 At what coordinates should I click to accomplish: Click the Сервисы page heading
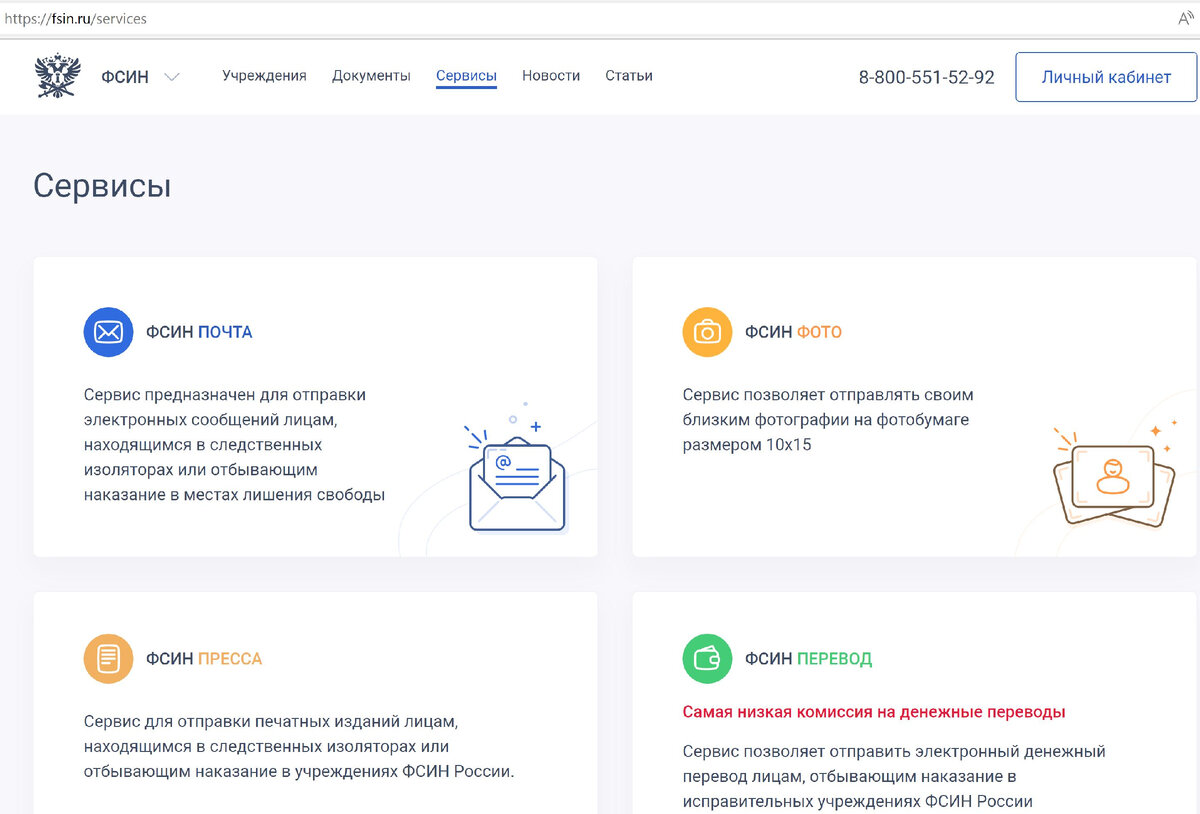point(102,186)
